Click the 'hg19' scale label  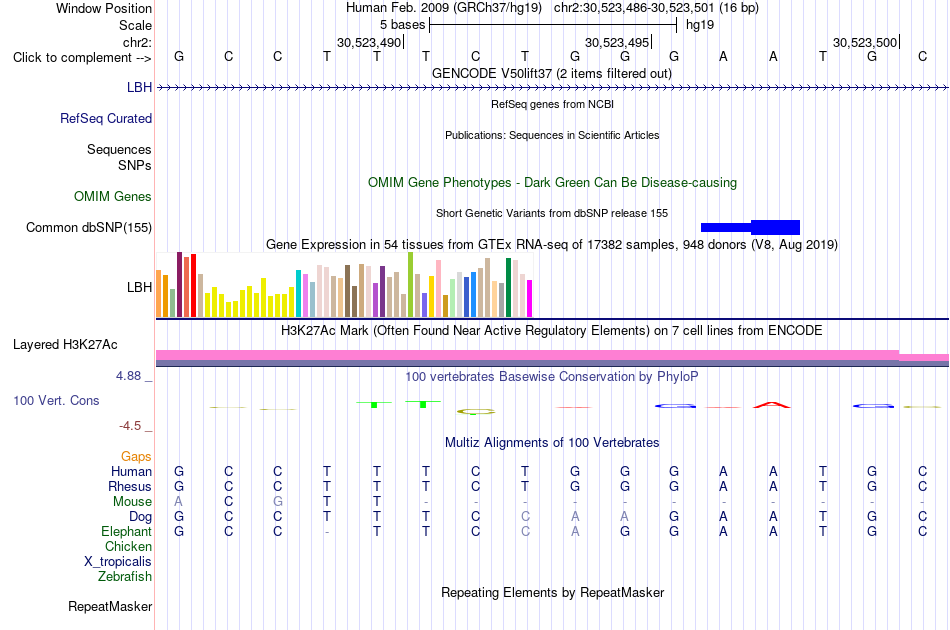point(700,25)
